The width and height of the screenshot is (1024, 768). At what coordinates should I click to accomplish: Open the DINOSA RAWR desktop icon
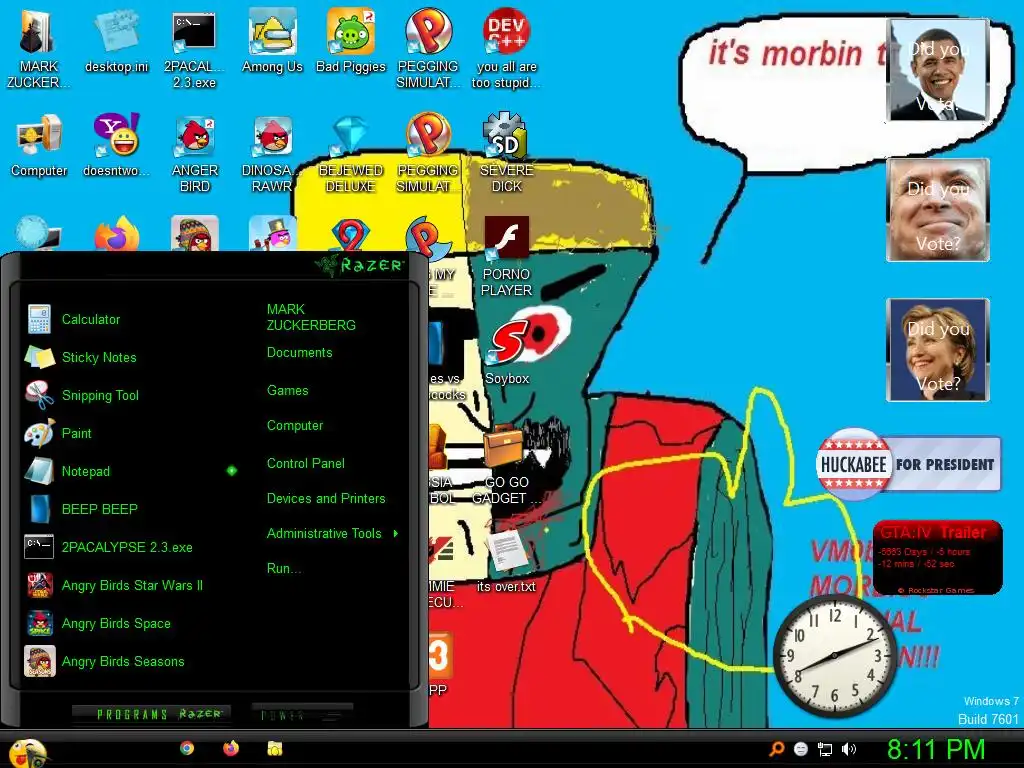[x=272, y=153]
